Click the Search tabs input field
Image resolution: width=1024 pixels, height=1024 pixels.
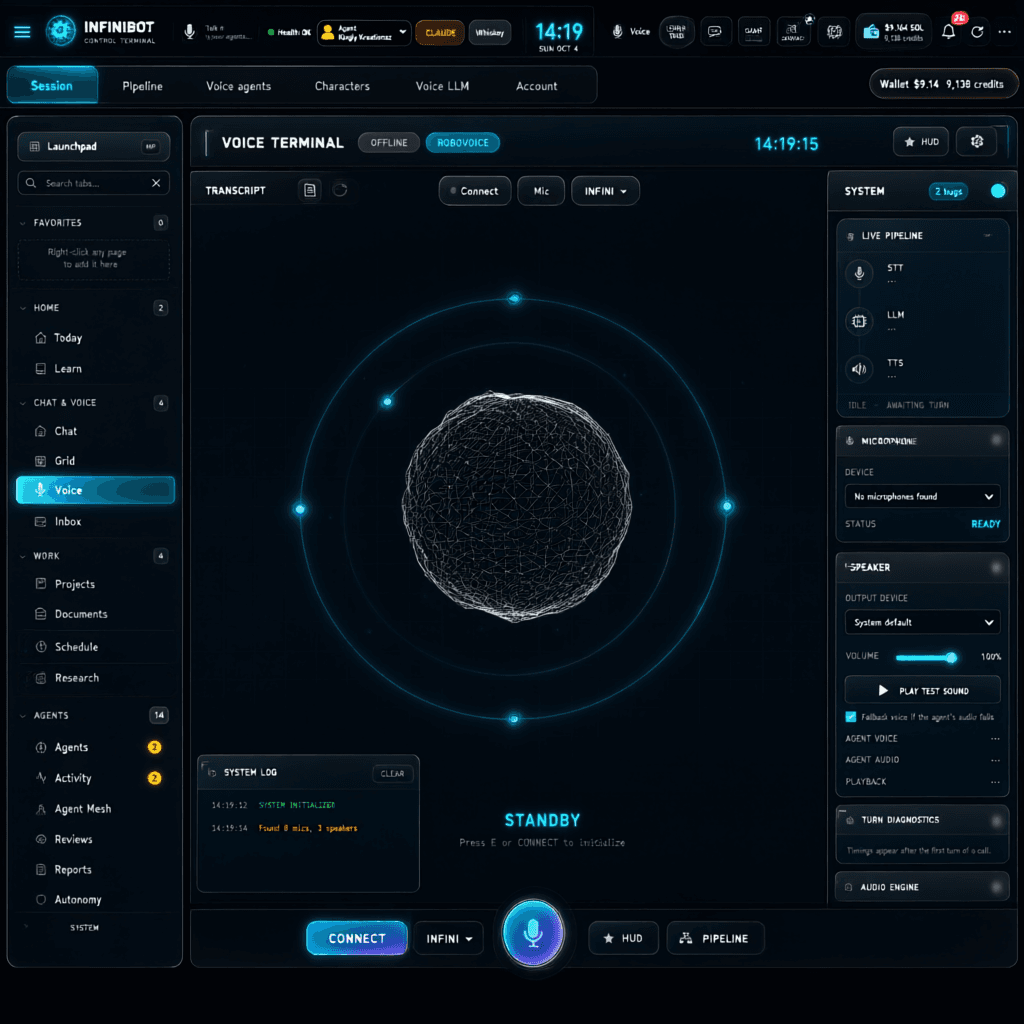point(93,184)
